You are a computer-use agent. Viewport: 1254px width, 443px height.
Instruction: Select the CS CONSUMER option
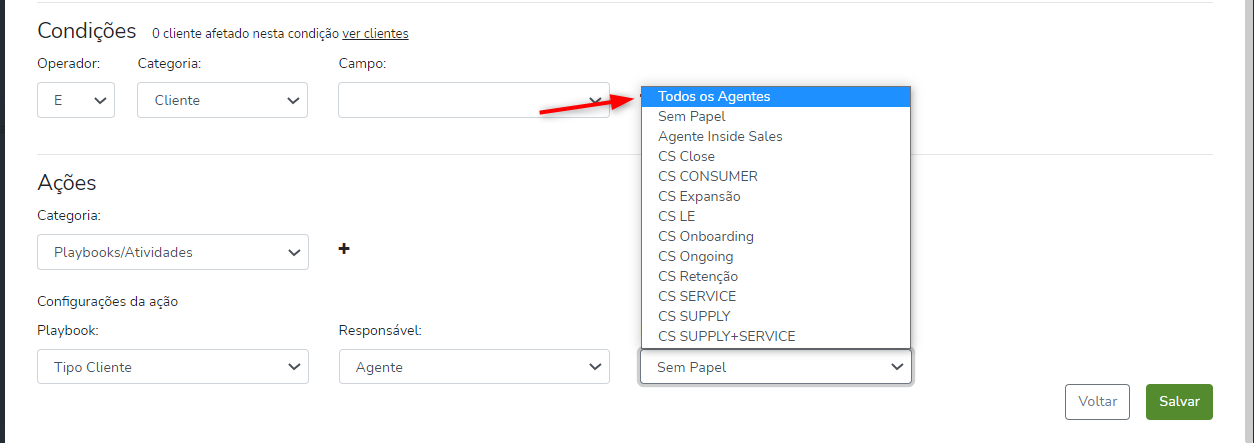pyautogui.click(x=708, y=176)
